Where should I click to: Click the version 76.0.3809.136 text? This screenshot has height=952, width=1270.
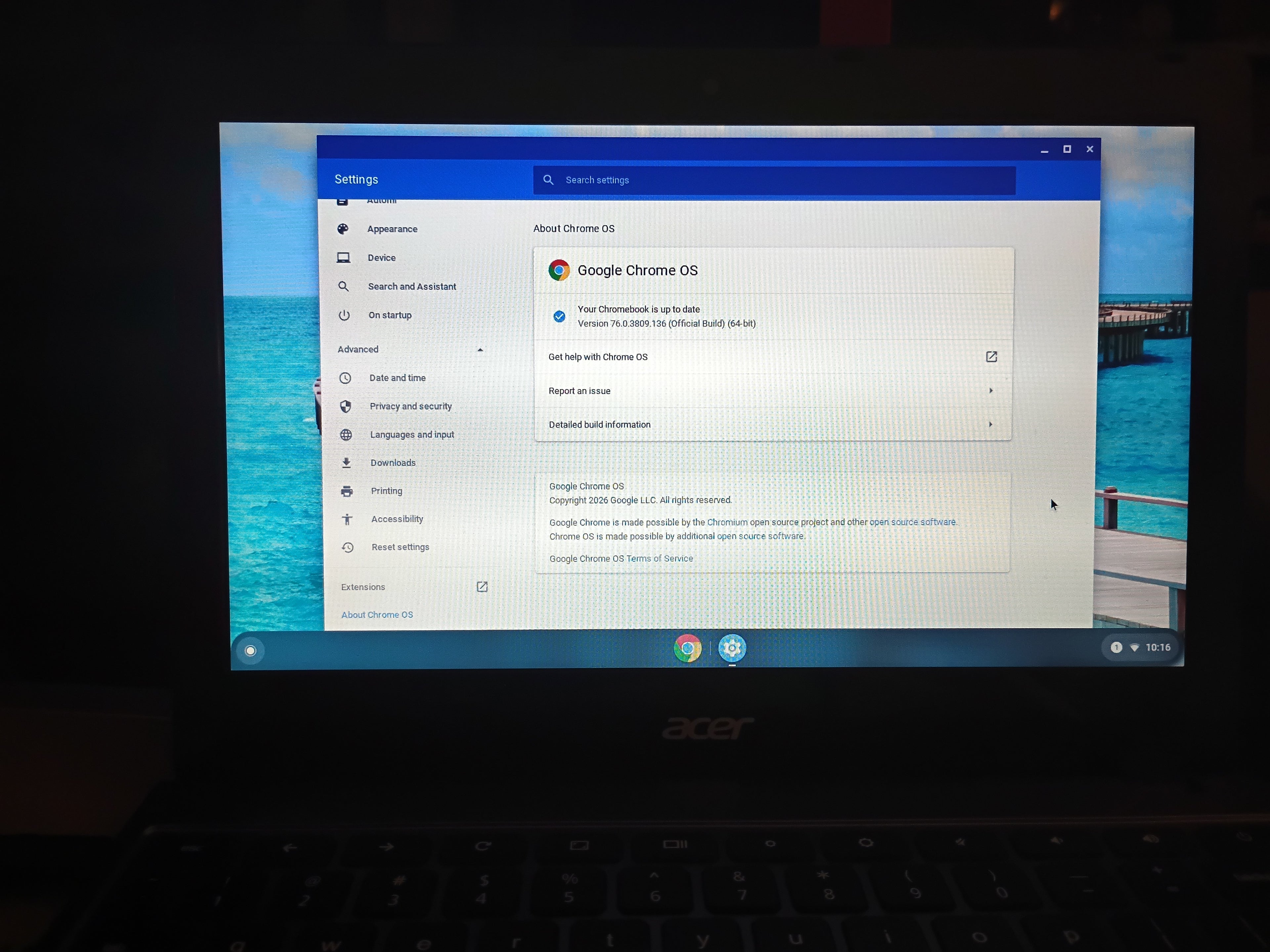pos(666,324)
